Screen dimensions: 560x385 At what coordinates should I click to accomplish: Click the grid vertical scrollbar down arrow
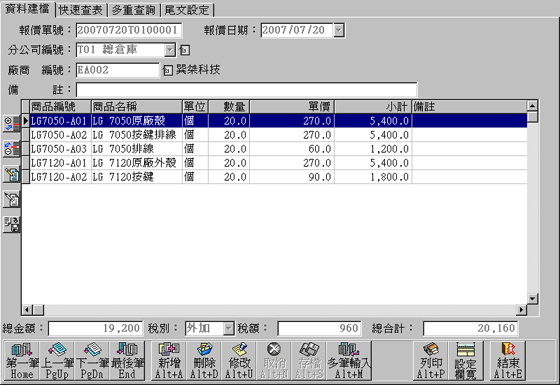pyautogui.click(x=532, y=298)
